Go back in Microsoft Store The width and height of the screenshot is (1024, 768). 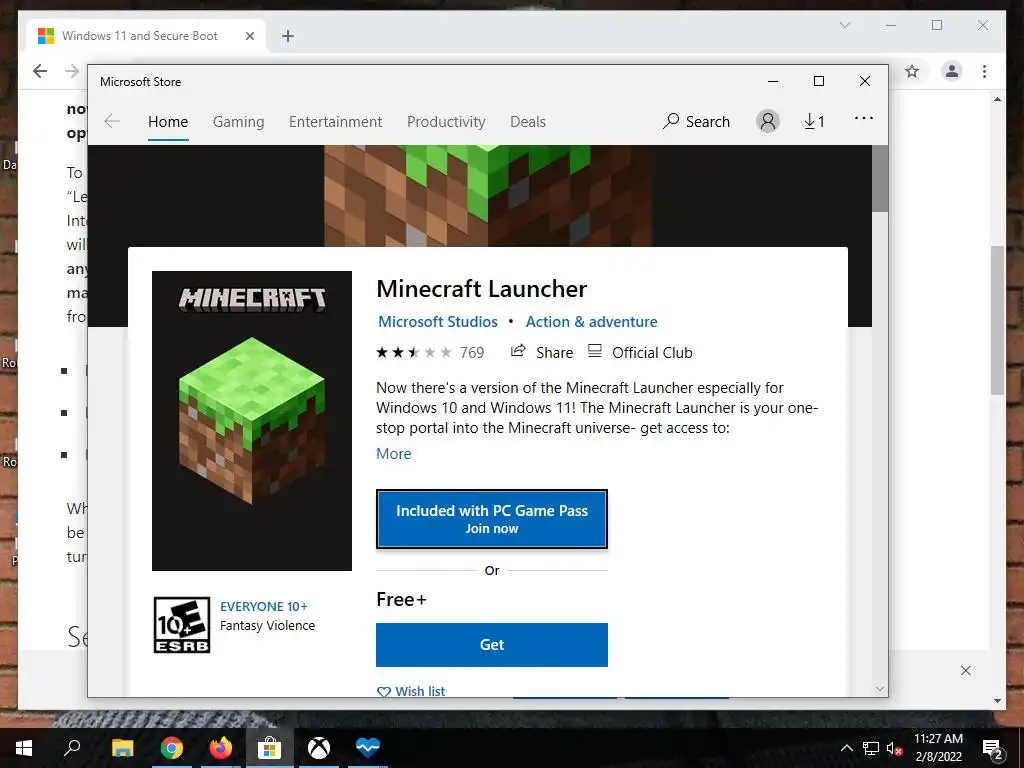112,121
